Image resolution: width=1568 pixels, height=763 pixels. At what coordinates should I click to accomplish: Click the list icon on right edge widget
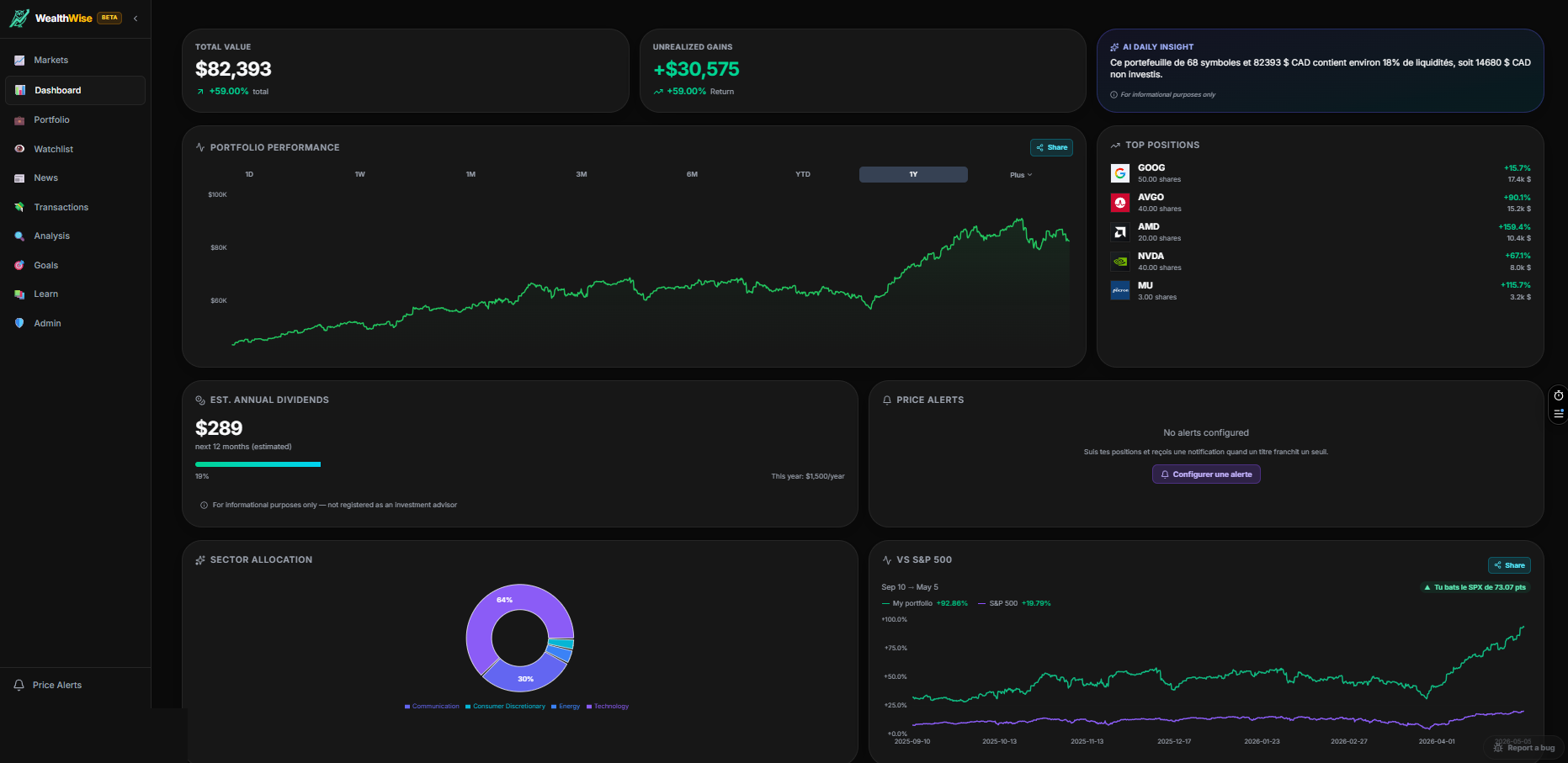pos(1559,413)
